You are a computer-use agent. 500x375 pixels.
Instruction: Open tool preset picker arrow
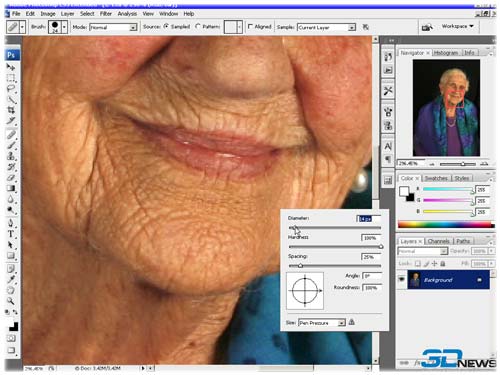(22, 27)
